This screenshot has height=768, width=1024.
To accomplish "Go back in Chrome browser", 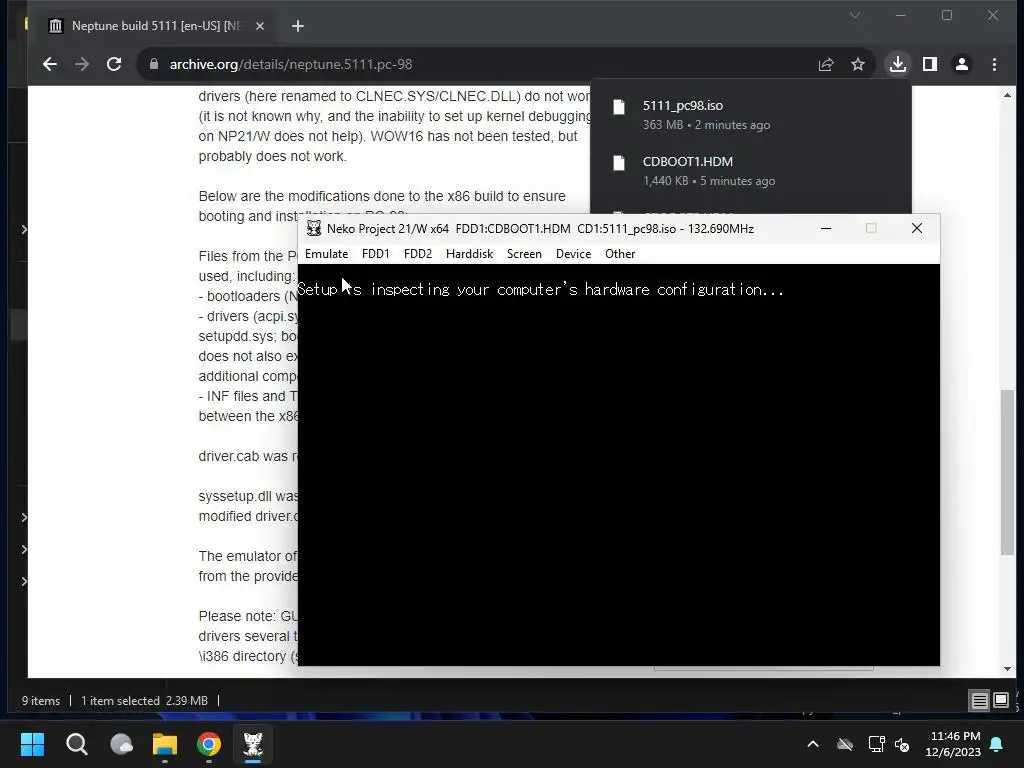I will [x=50, y=64].
